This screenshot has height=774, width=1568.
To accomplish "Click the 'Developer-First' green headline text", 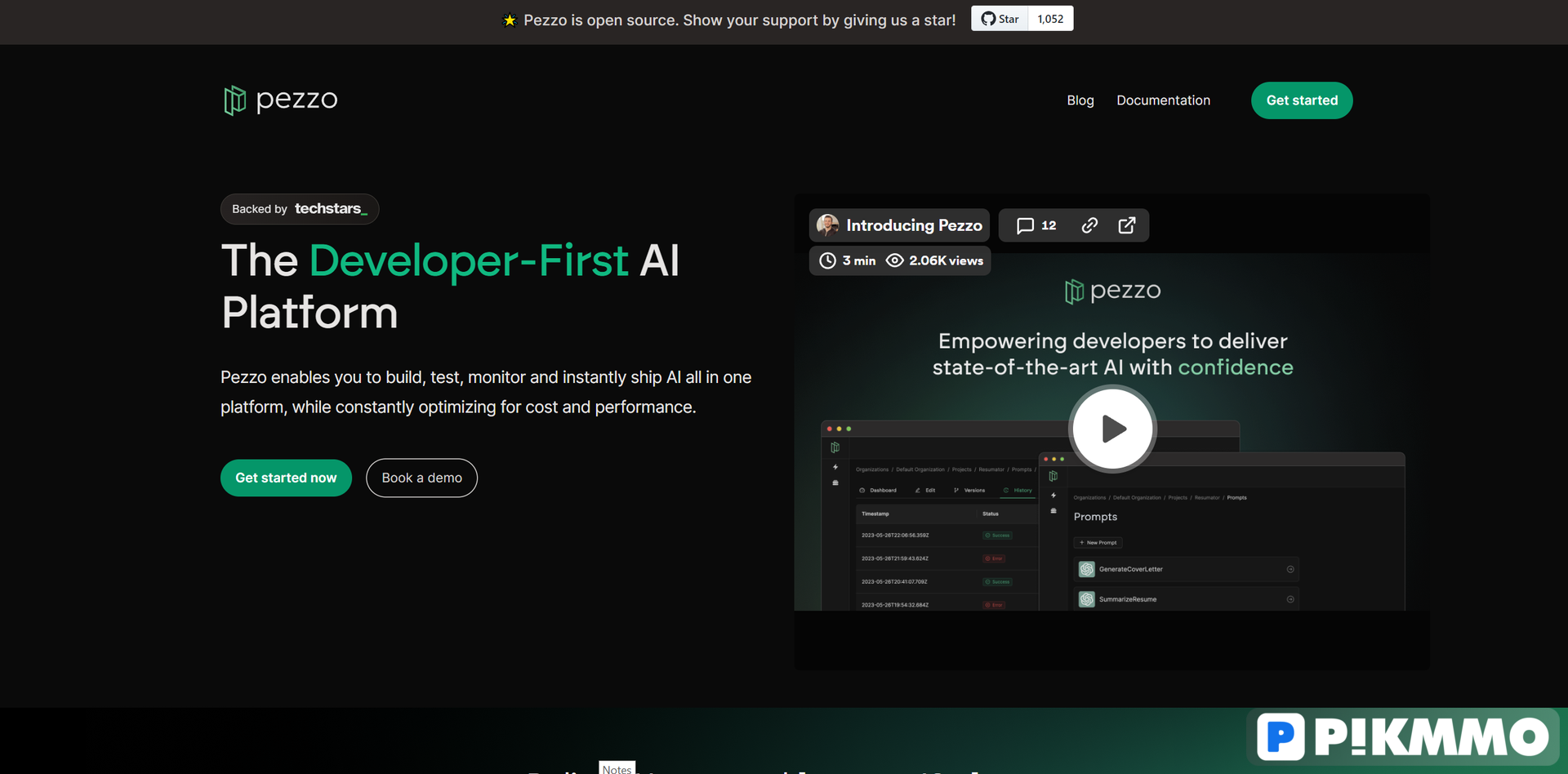I will tap(469, 260).
